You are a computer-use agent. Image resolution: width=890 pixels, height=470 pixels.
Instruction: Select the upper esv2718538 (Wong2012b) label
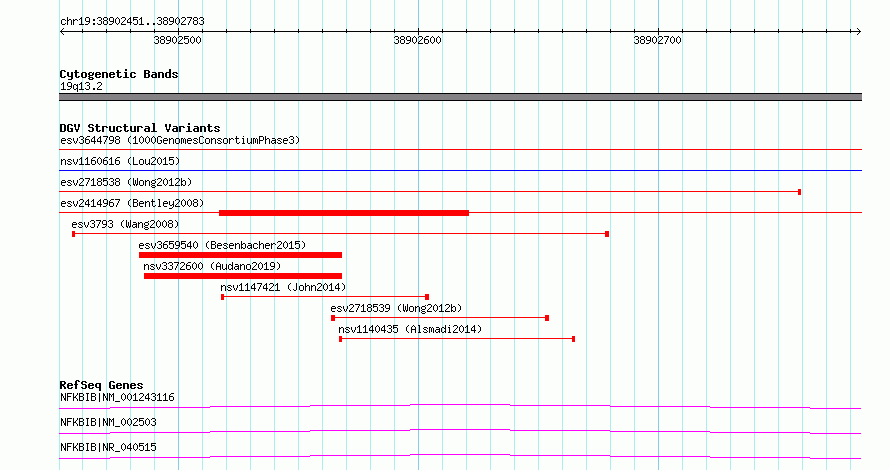coord(126,182)
